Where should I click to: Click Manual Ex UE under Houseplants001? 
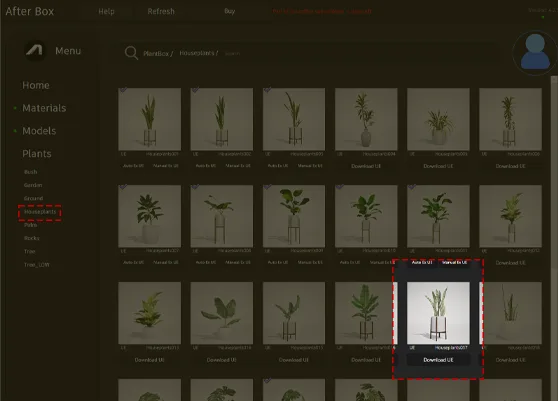tap(165, 166)
